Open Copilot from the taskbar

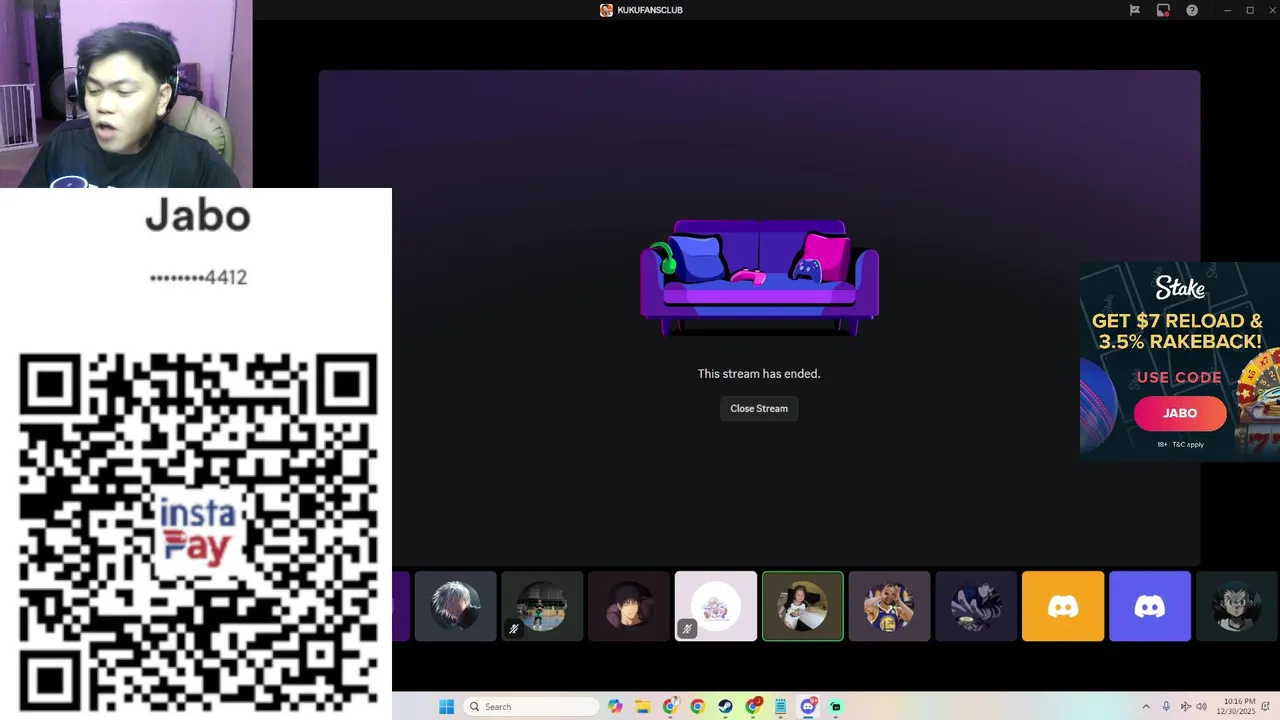(615, 707)
